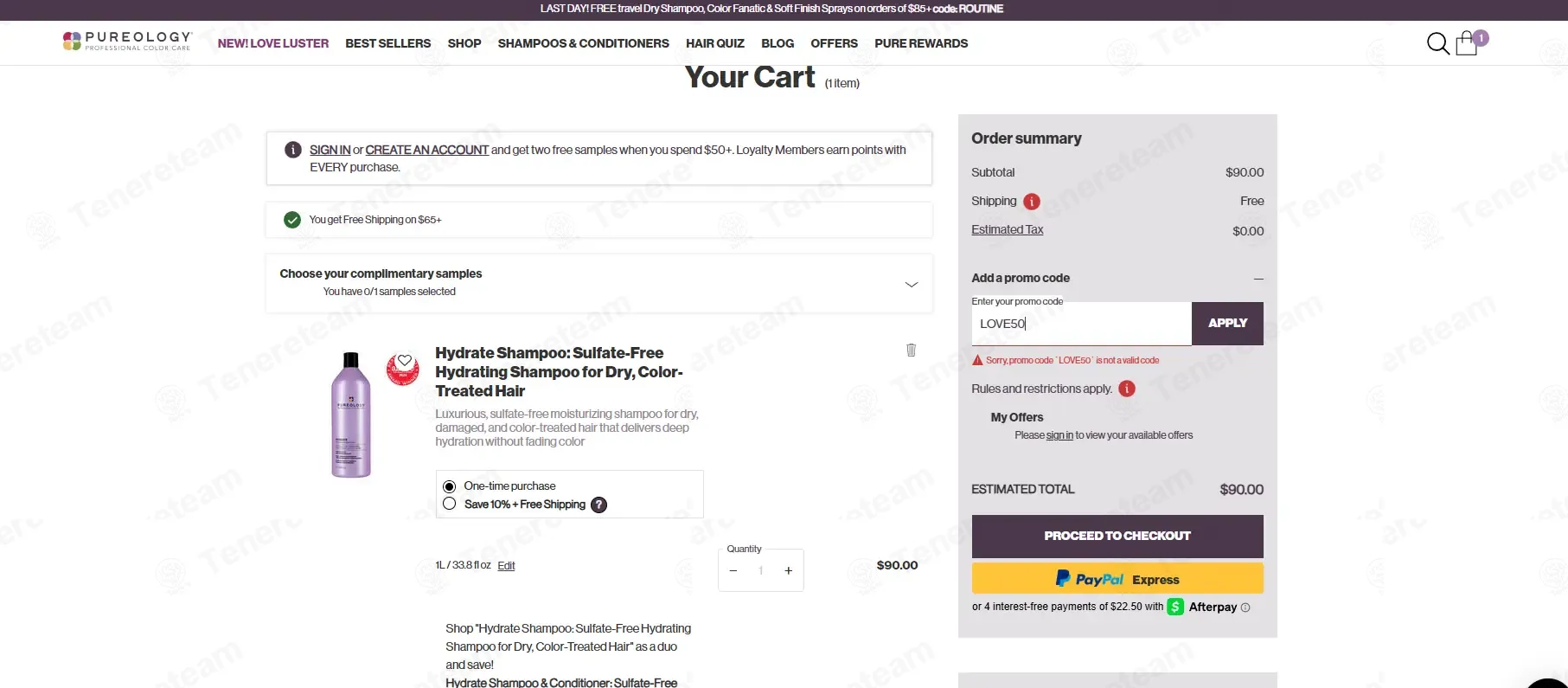This screenshot has height=688, width=1568.
Task: Collapse the Add a promo code section
Action: click(x=1258, y=279)
